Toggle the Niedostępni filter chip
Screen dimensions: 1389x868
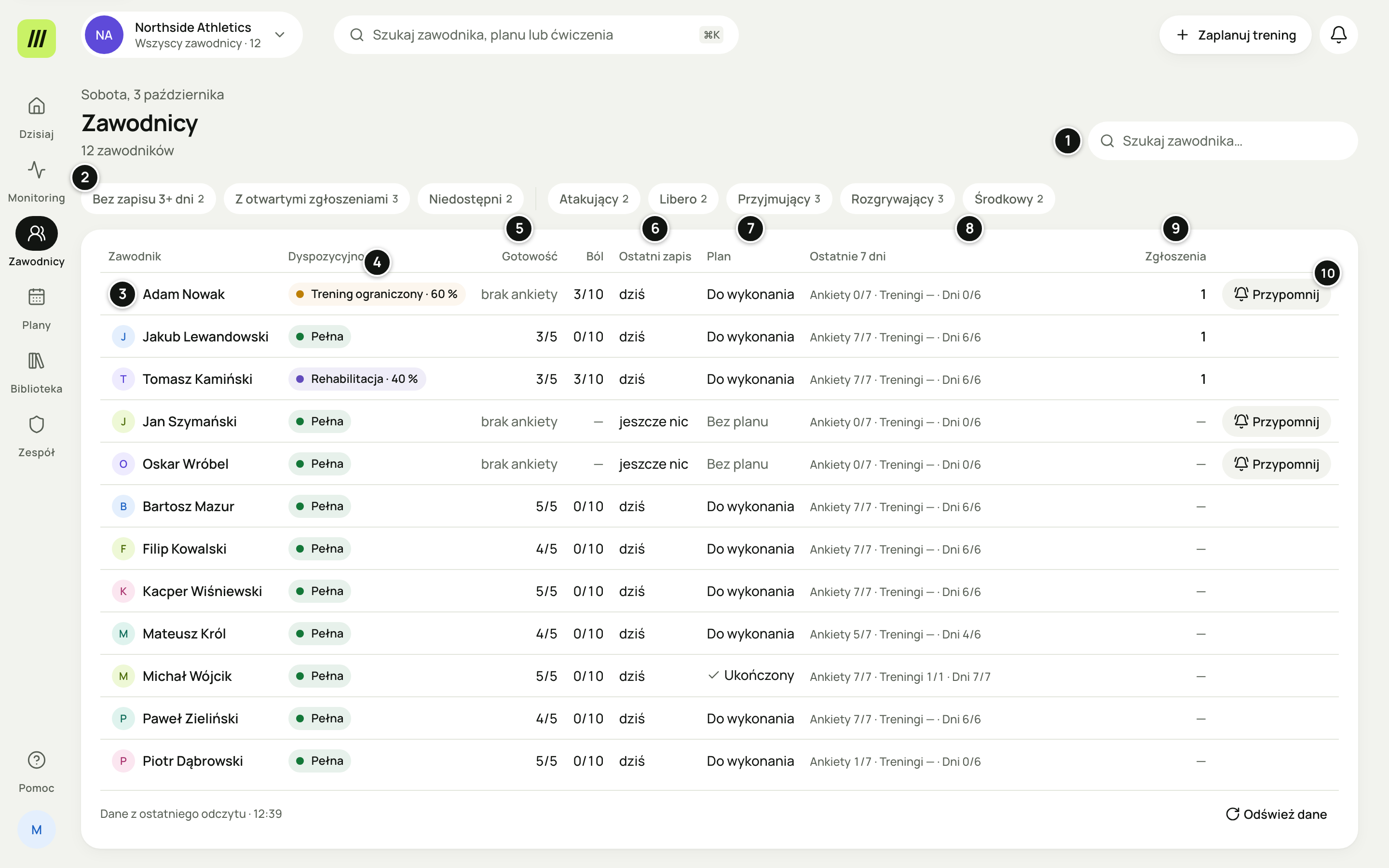tap(470, 199)
